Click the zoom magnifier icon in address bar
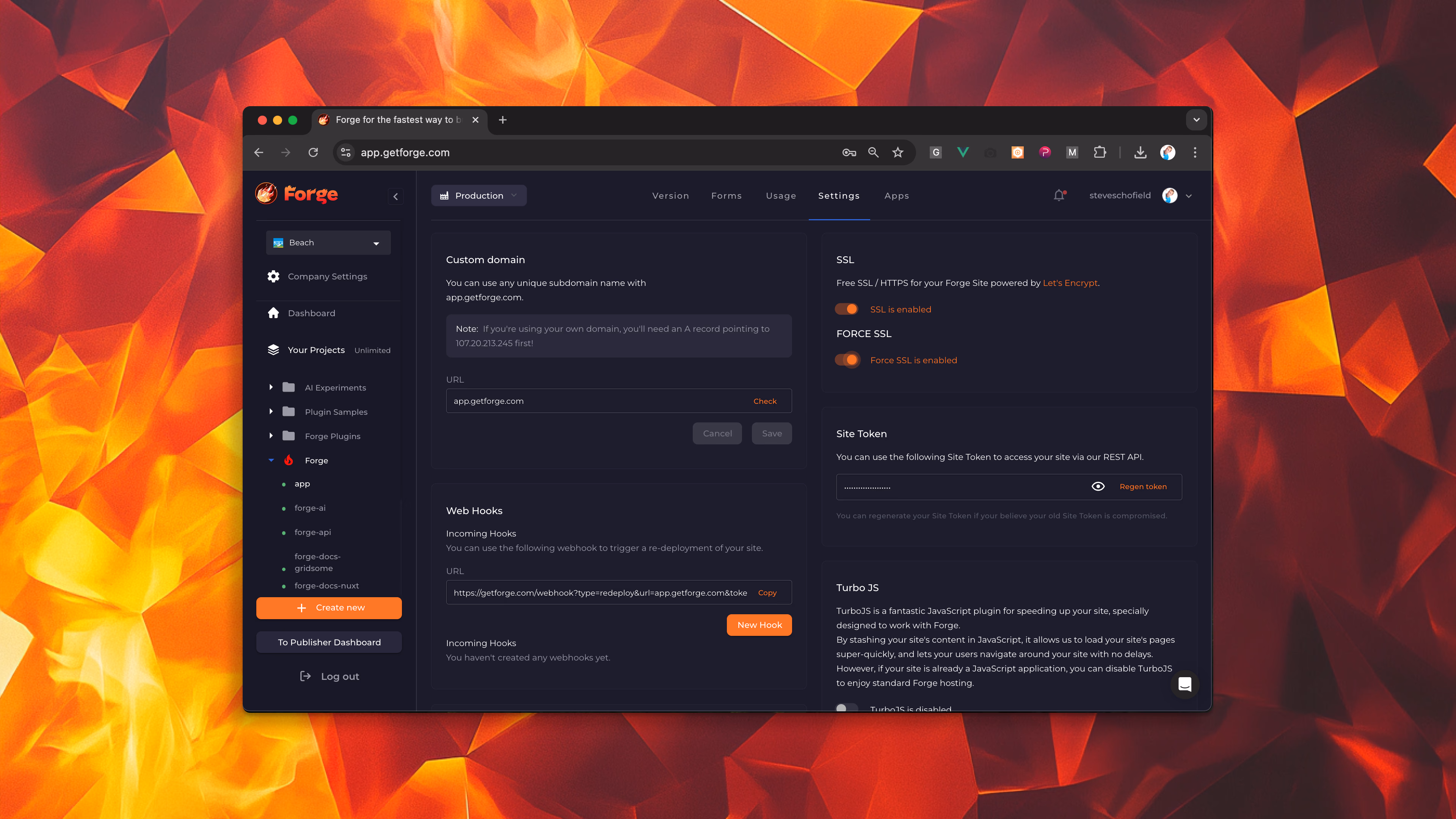 pos(873,152)
